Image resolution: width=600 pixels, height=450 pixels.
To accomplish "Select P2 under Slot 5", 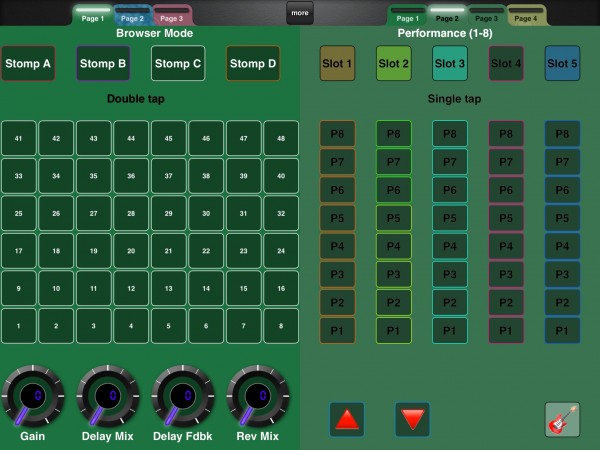I will (x=562, y=303).
